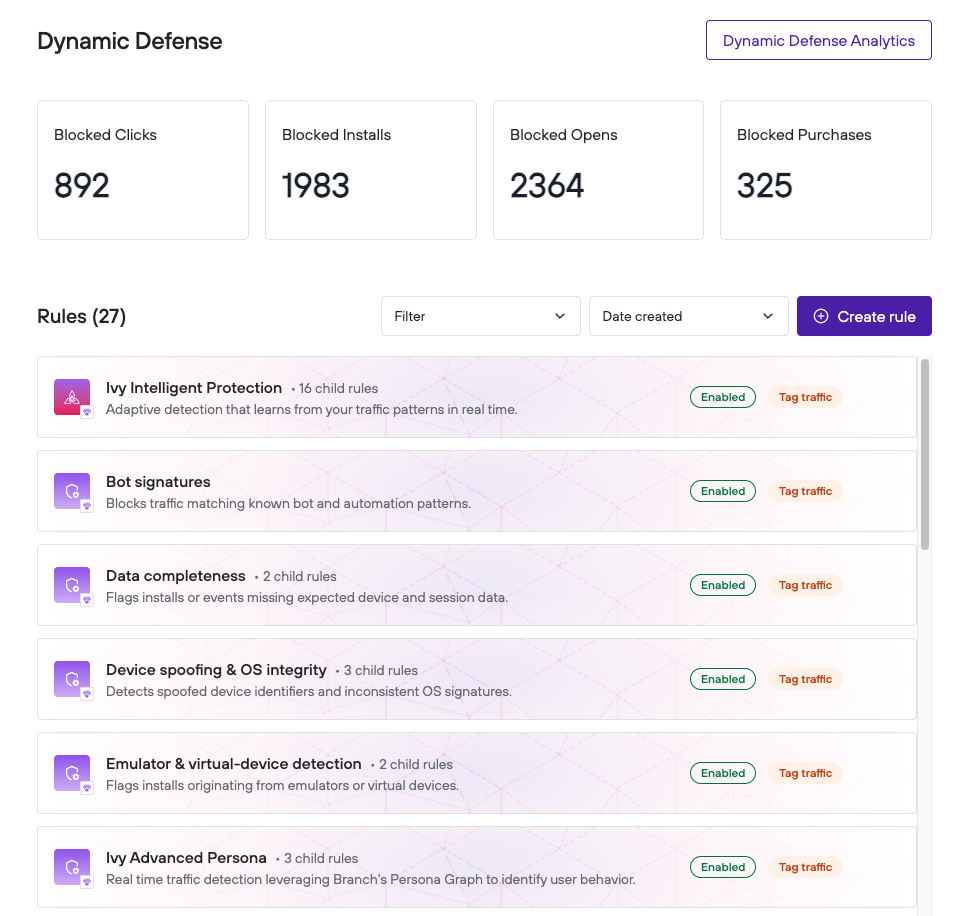Screen dimensions: 963x916
Task: Click Tag traffic on Ivy Intelligent Protection
Action: click(x=805, y=397)
